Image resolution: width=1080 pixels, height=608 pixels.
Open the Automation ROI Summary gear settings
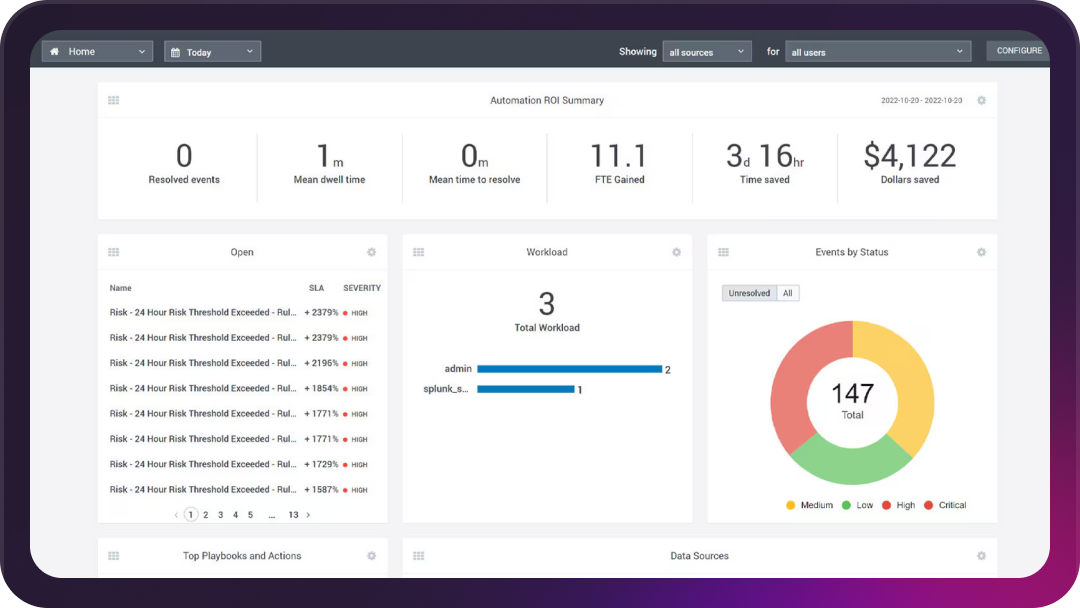pyautogui.click(x=981, y=101)
